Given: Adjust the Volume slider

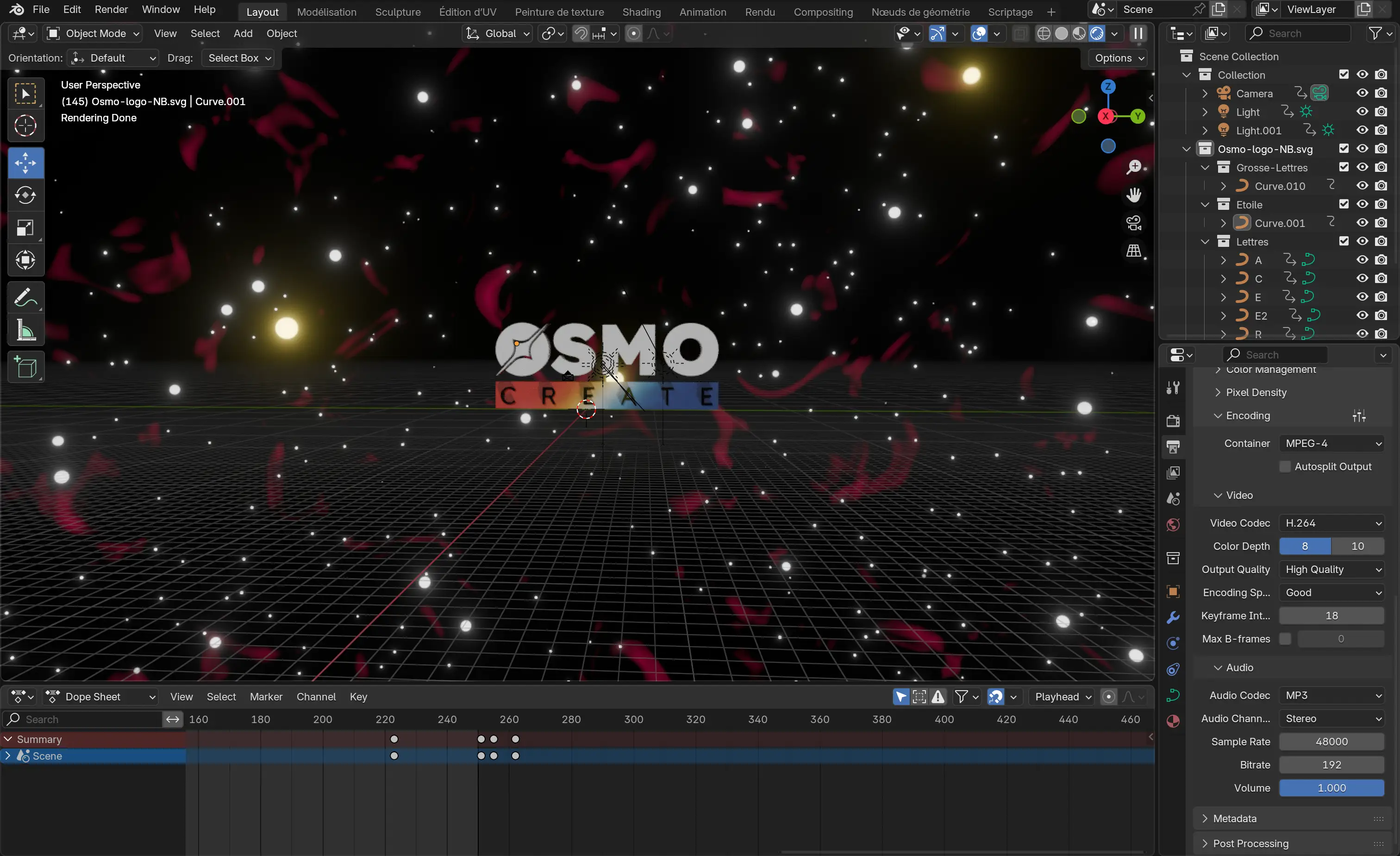Looking at the screenshot, I should 1332,788.
